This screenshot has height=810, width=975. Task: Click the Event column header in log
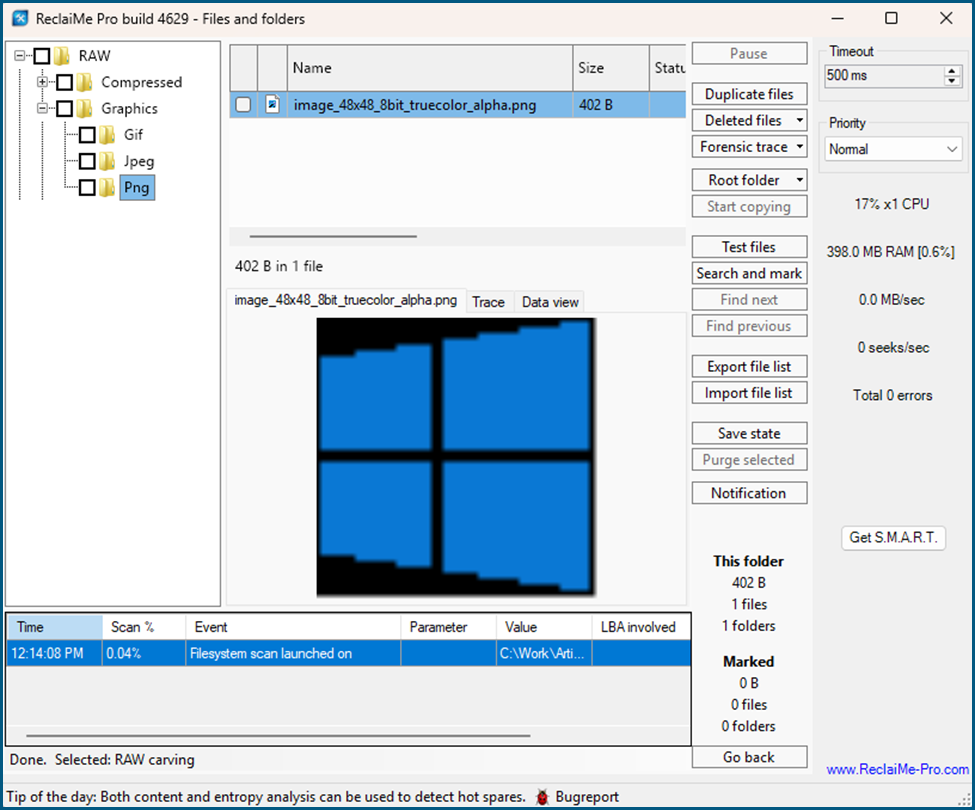click(293, 627)
